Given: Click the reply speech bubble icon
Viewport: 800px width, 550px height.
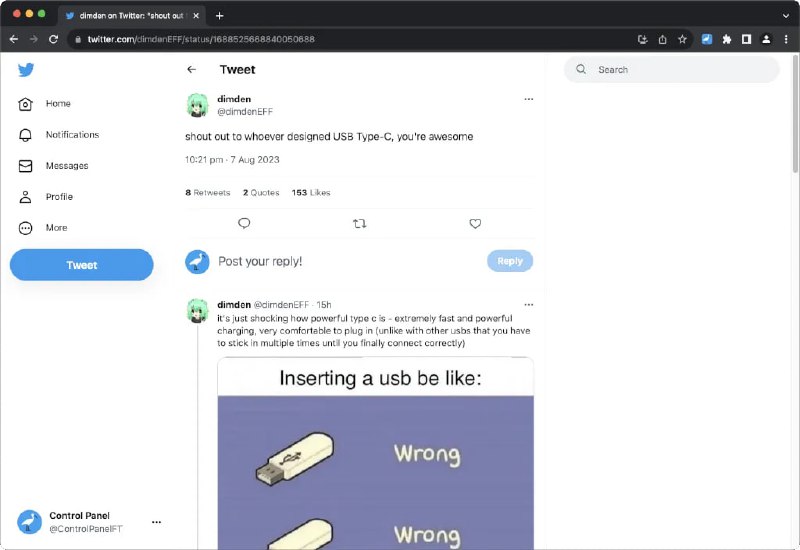Looking at the screenshot, I should (244, 224).
